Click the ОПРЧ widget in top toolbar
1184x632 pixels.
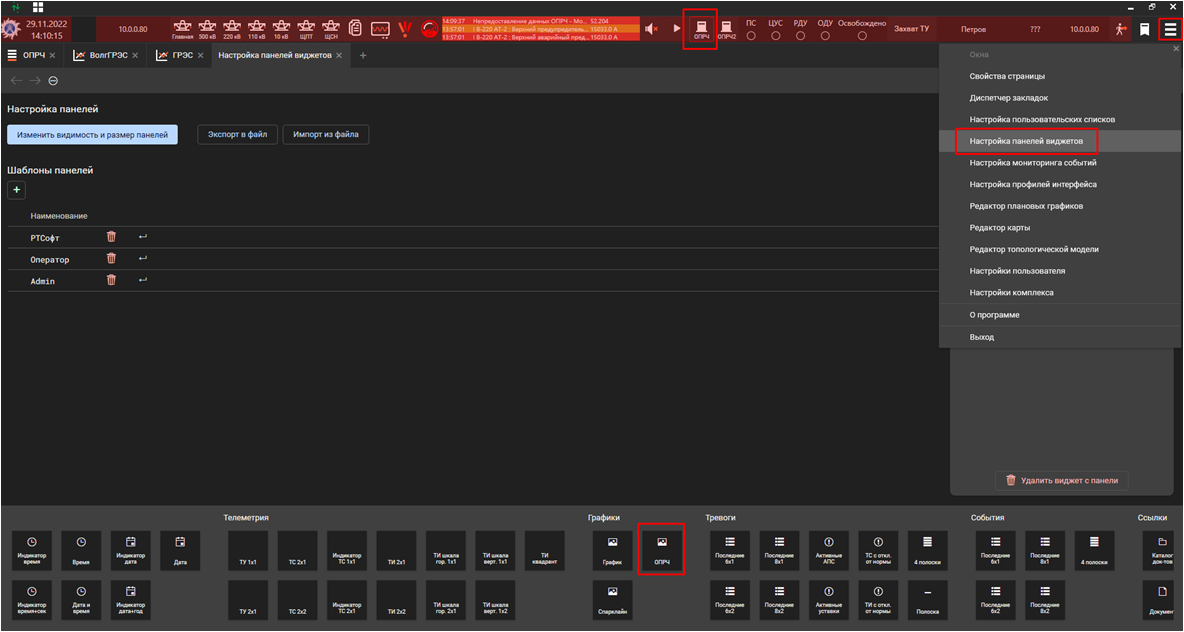point(700,29)
